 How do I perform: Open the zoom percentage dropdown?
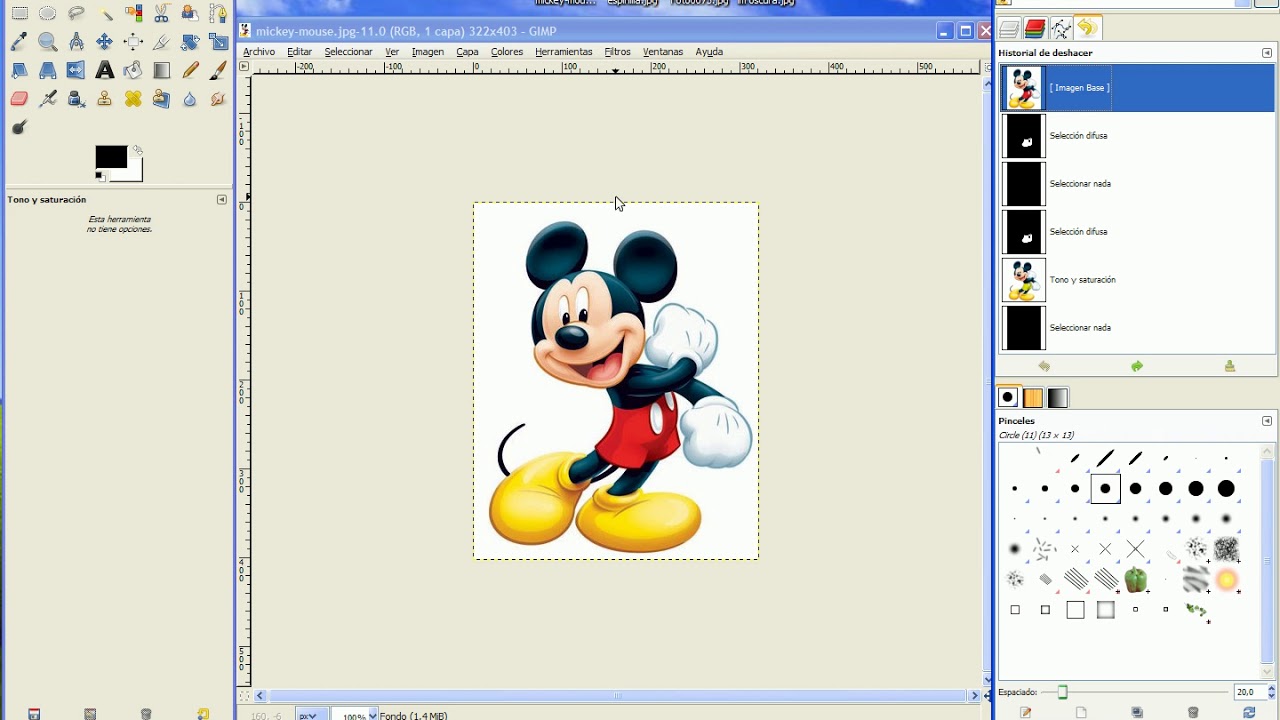(373, 715)
